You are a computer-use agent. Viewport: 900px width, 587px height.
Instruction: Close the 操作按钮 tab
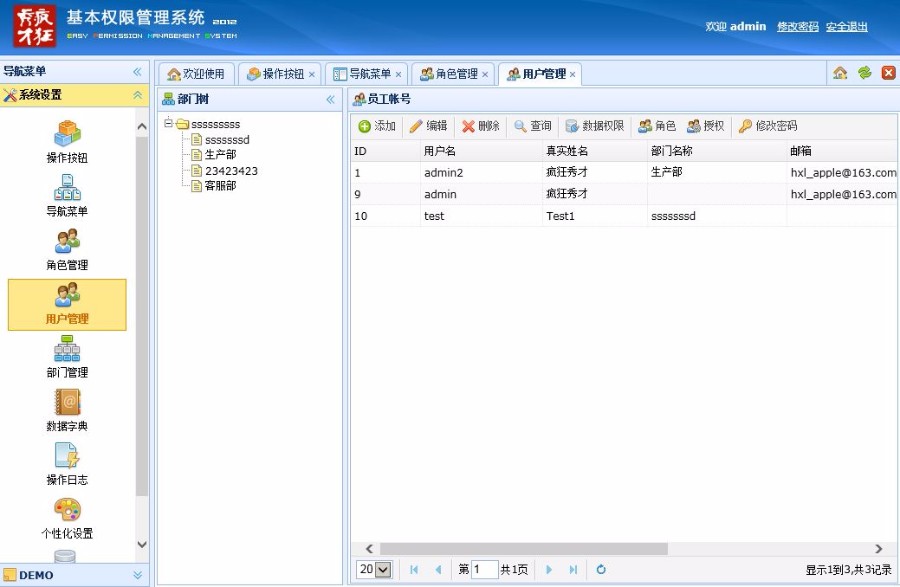point(312,75)
